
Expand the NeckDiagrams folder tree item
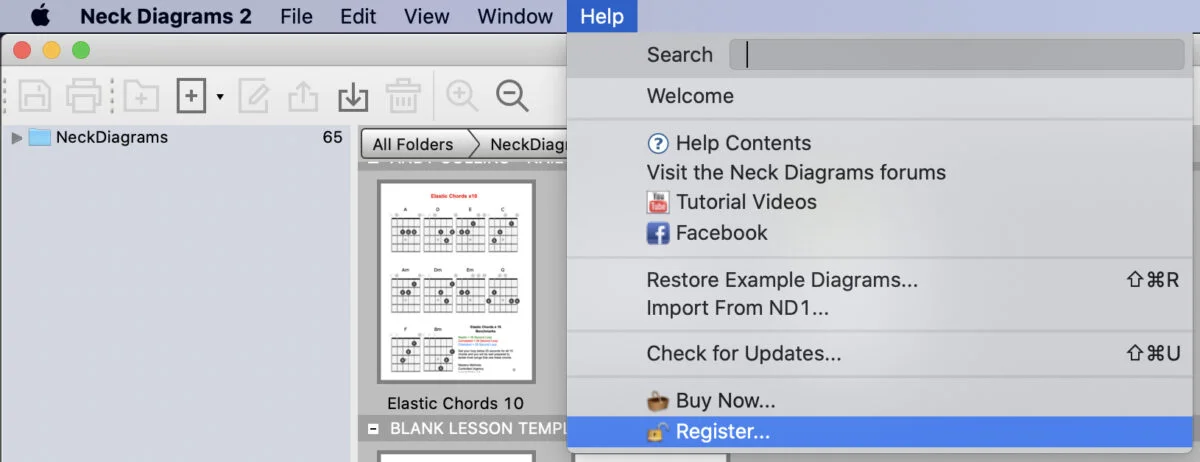[x=16, y=137]
